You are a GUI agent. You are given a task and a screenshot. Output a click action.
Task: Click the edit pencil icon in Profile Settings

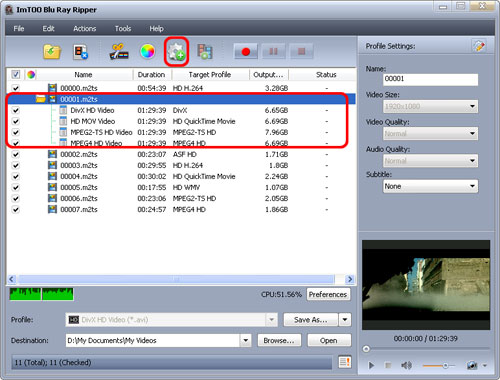tap(479, 46)
